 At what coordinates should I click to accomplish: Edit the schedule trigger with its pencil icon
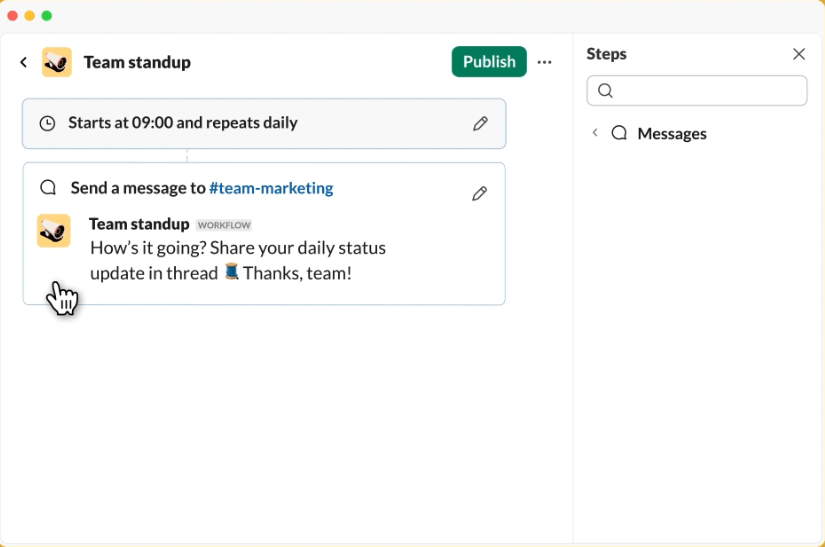pos(480,124)
